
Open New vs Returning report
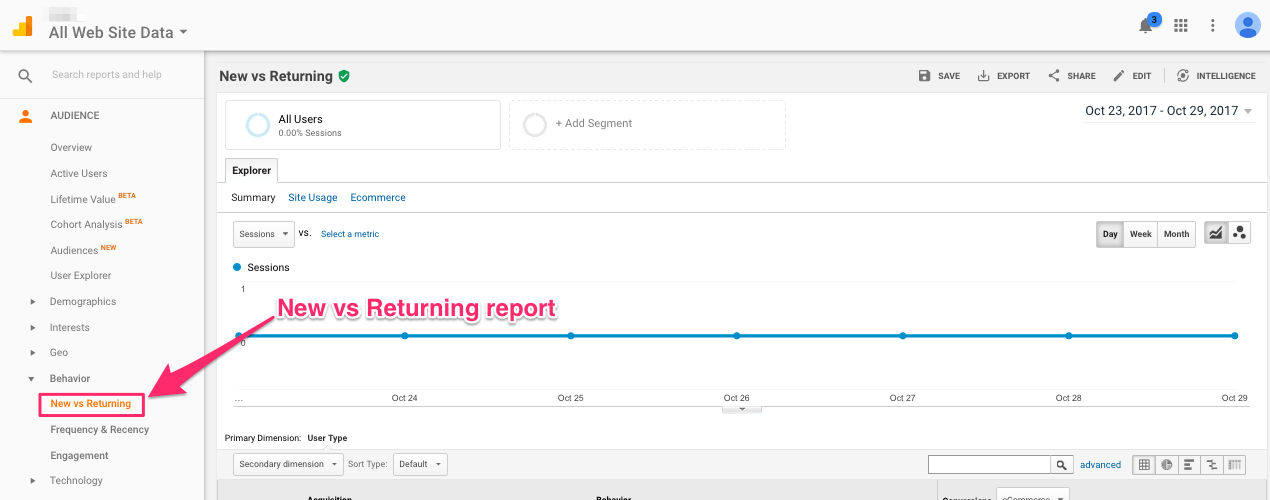(x=91, y=404)
